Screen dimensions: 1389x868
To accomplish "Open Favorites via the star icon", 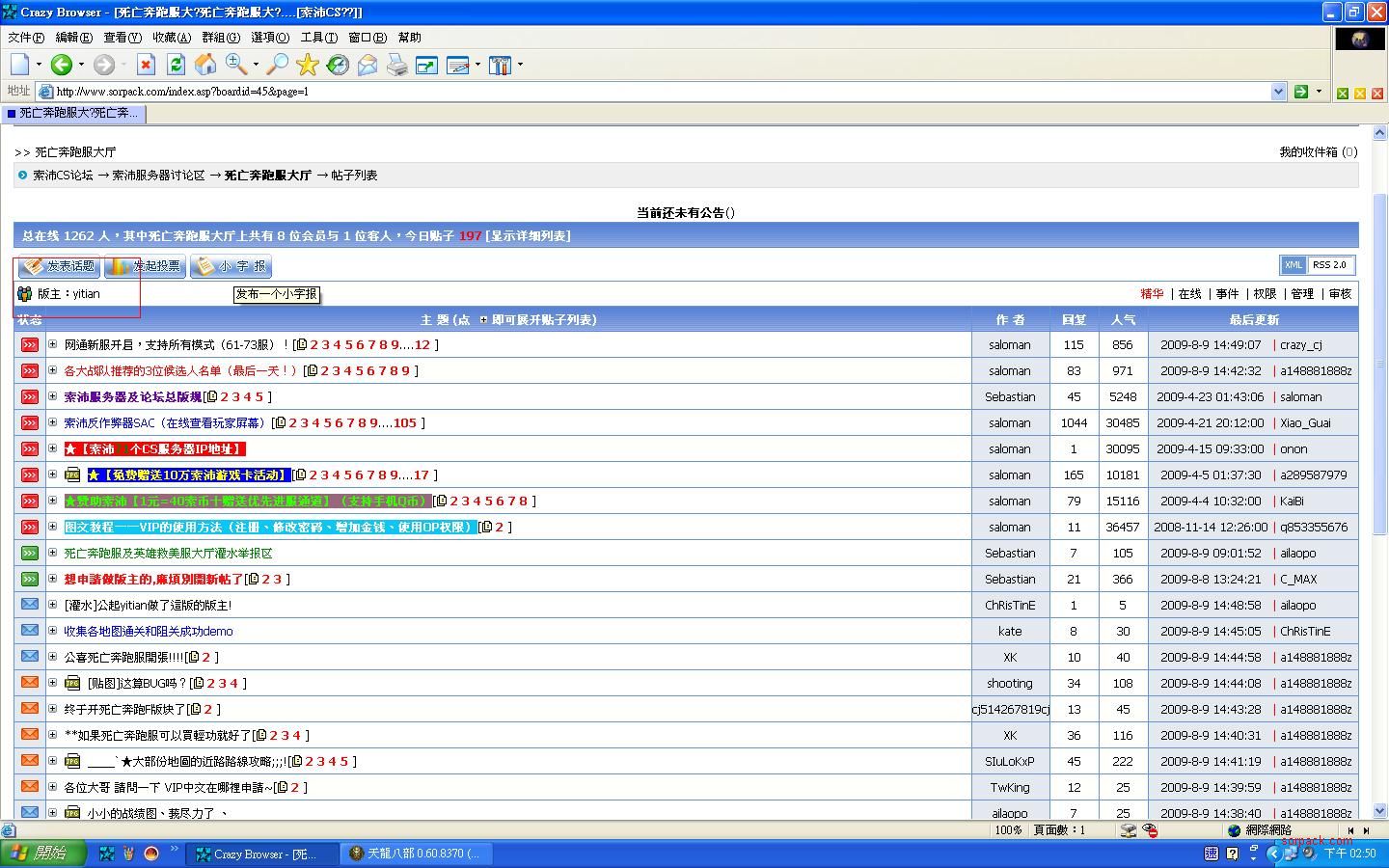I will pos(308,65).
